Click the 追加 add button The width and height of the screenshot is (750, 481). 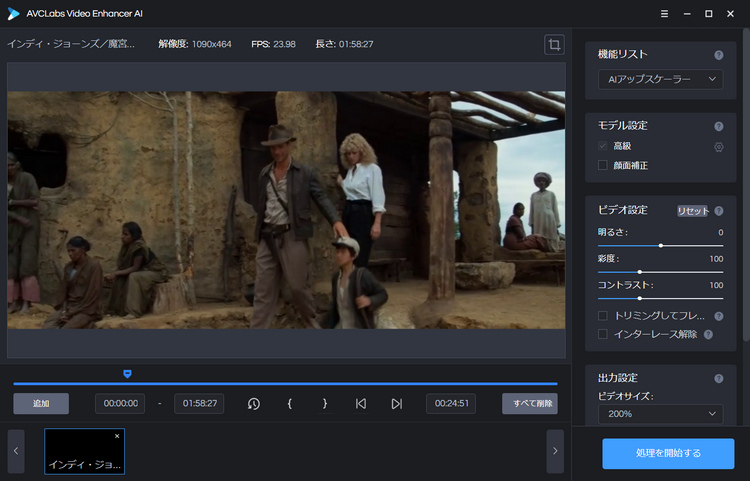pos(41,404)
